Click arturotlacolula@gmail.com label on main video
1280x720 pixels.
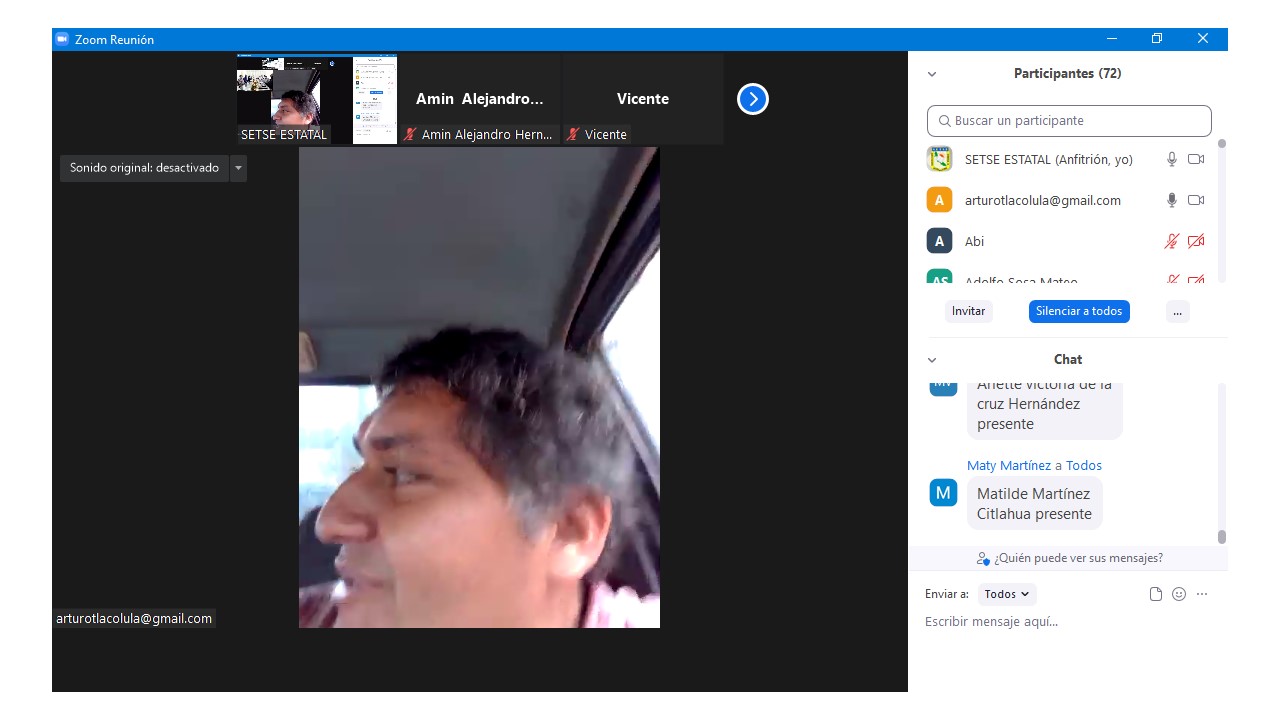point(134,619)
